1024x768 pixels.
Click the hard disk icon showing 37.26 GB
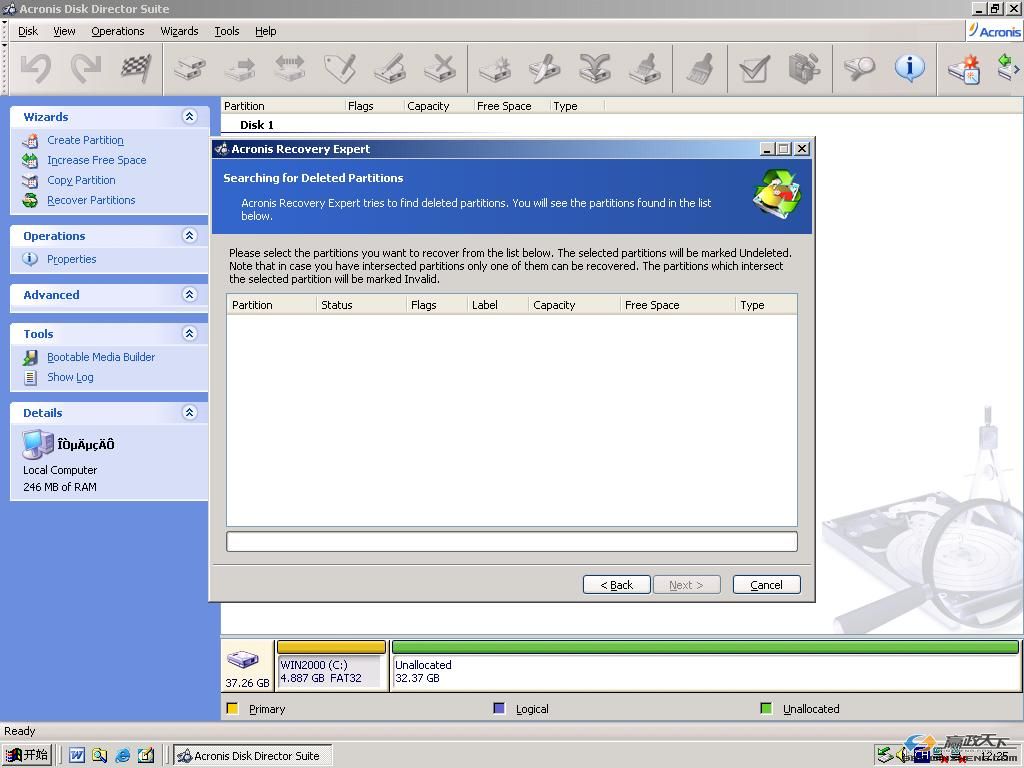tap(242, 660)
